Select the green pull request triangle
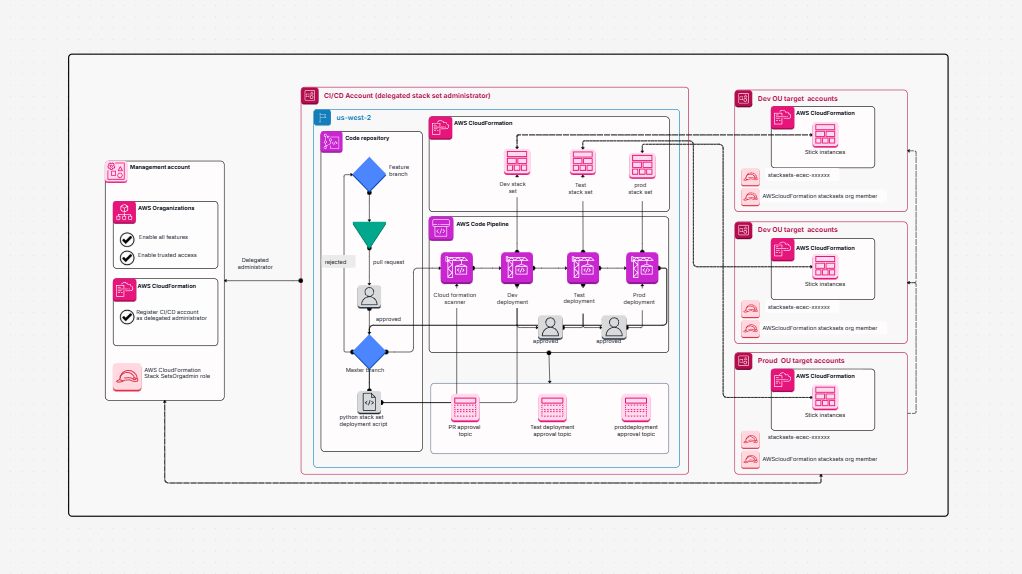 (x=370, y=235)
